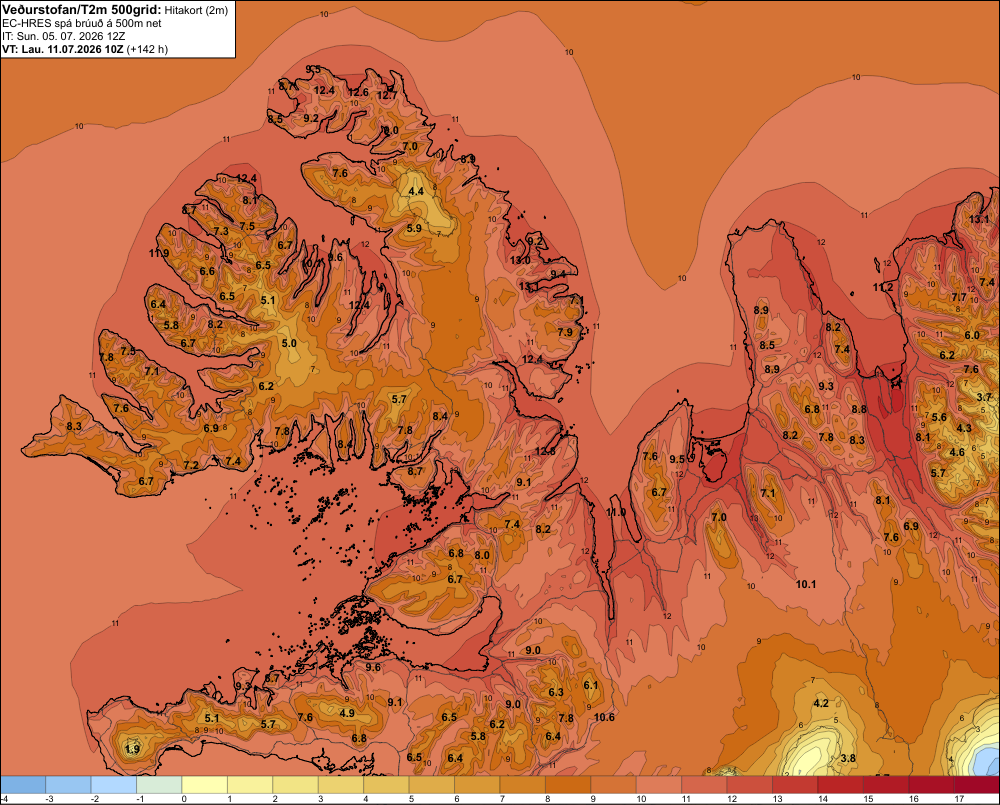Select the '11.2' temperature value

pos(883,288)
